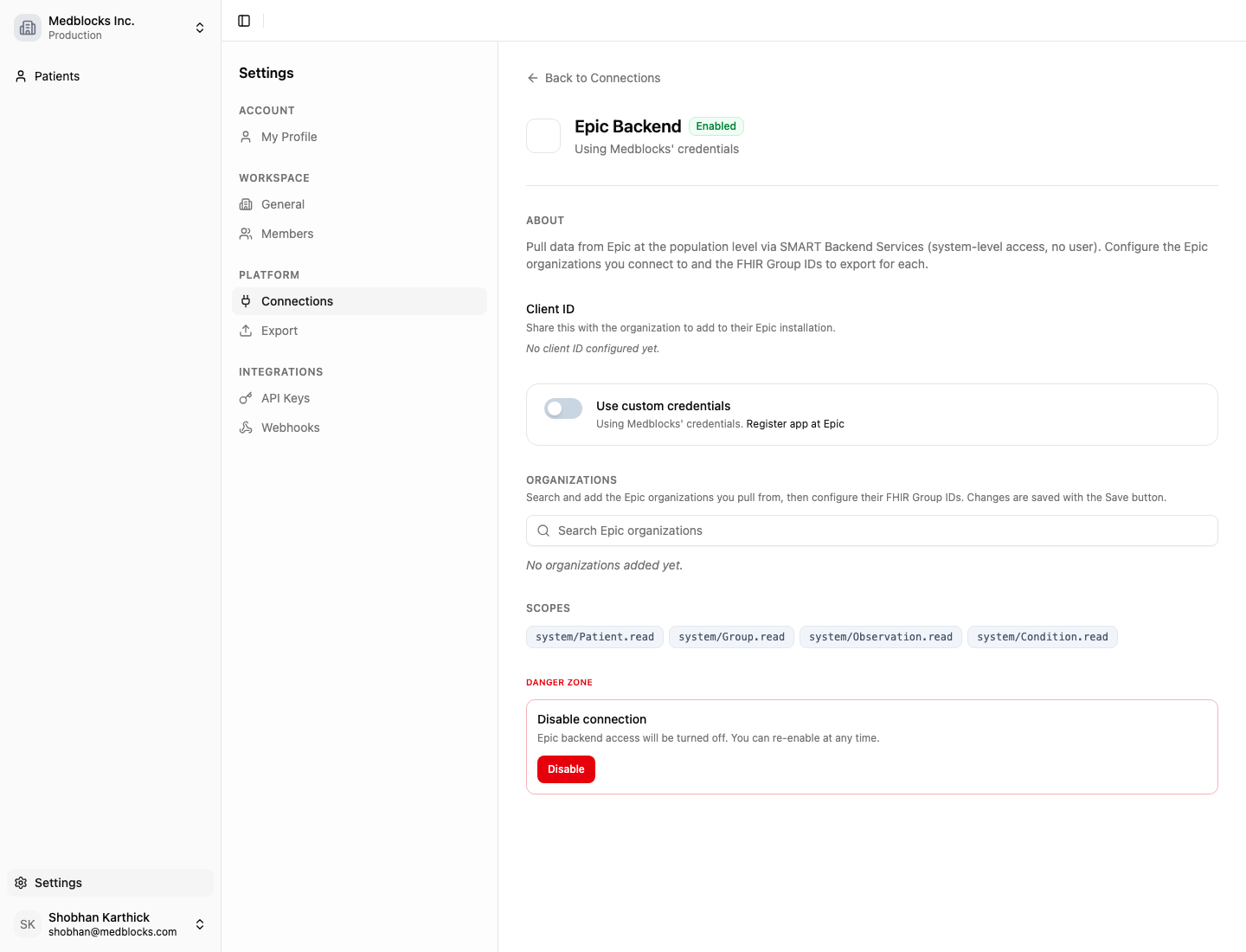The width and height of the screenshot is (1246, 952).
Task: Click the search magnifier icon
Action: [x=543, y=531]
